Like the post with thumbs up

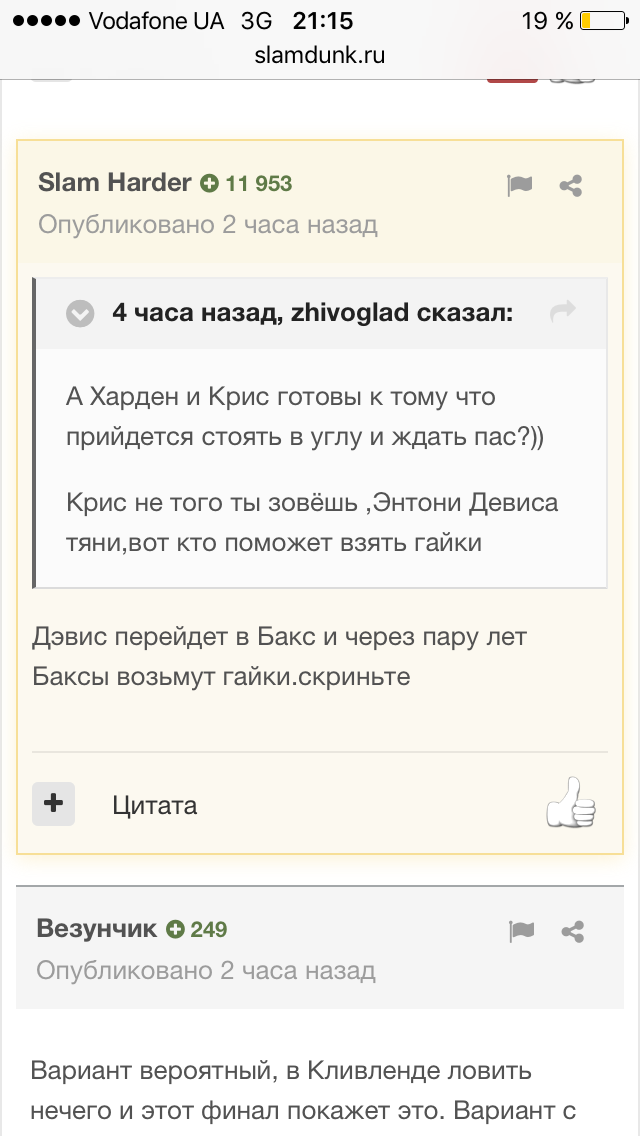point(571,803)
